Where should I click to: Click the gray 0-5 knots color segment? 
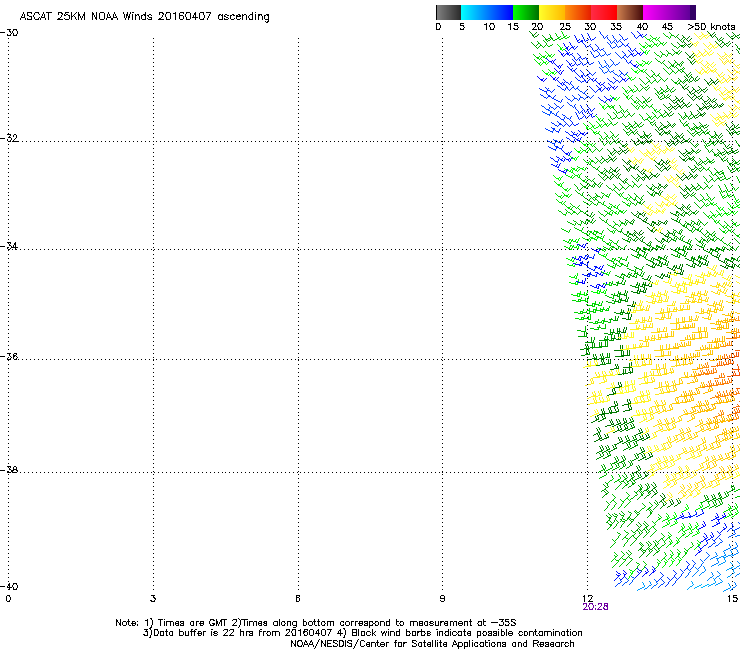click(x=448, y=12)
